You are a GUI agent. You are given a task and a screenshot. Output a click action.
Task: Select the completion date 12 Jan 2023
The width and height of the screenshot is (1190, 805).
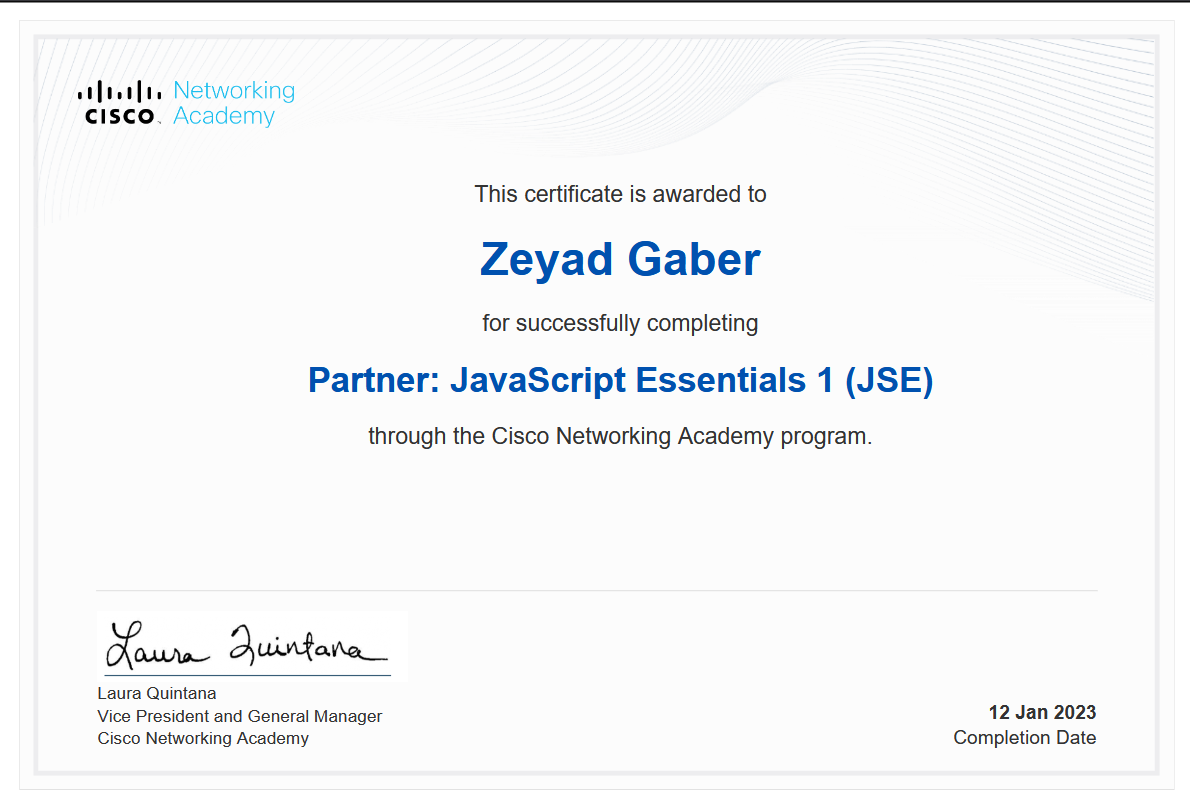tap(1041, 712)
